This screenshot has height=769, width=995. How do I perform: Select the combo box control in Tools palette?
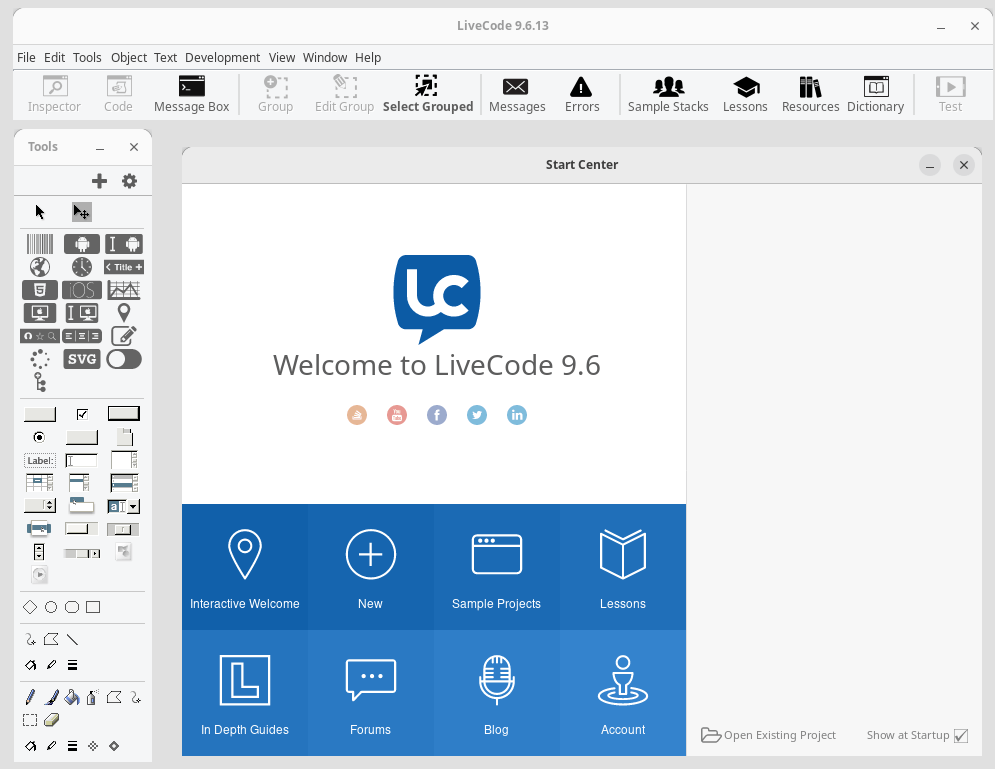[x=124, y=506]
